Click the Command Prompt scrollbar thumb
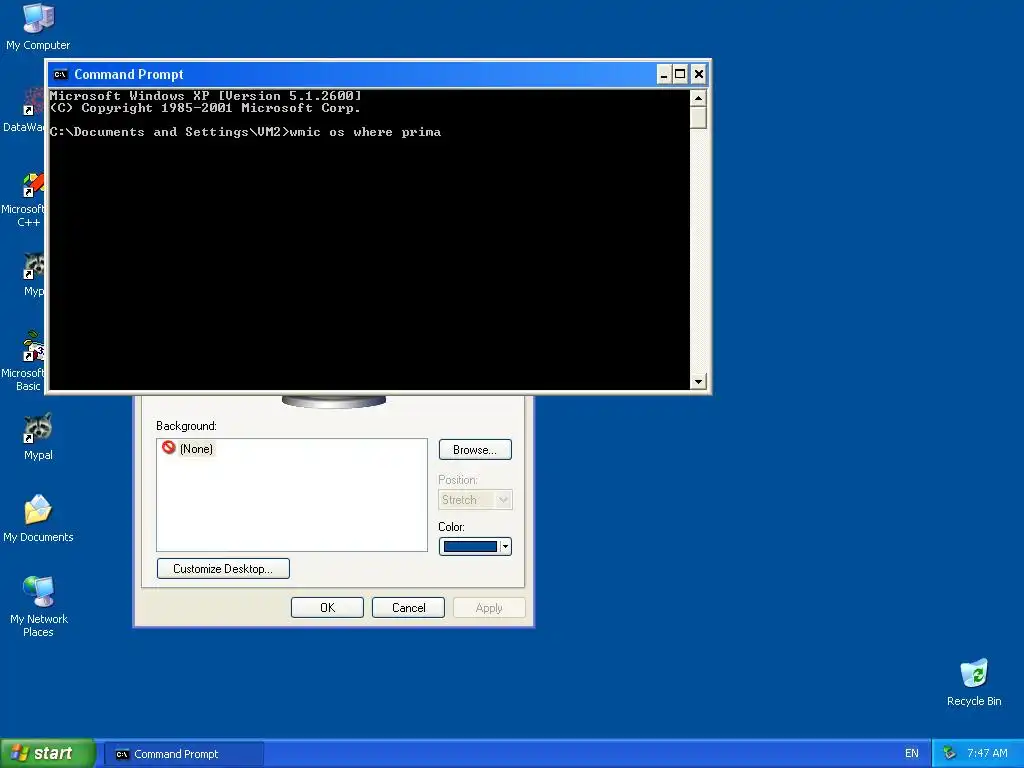The height and width of the screenshot is (768, 1024). 698,118
